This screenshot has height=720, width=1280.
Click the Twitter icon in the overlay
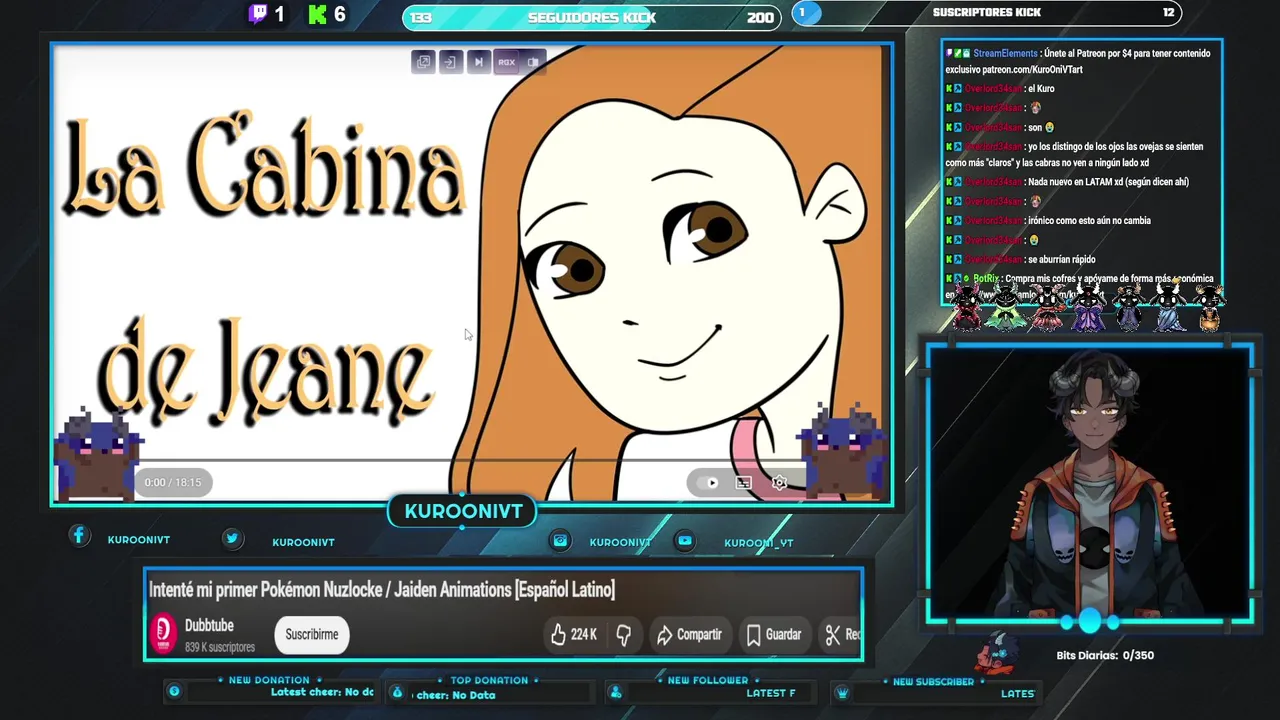(x=232, y=538)
